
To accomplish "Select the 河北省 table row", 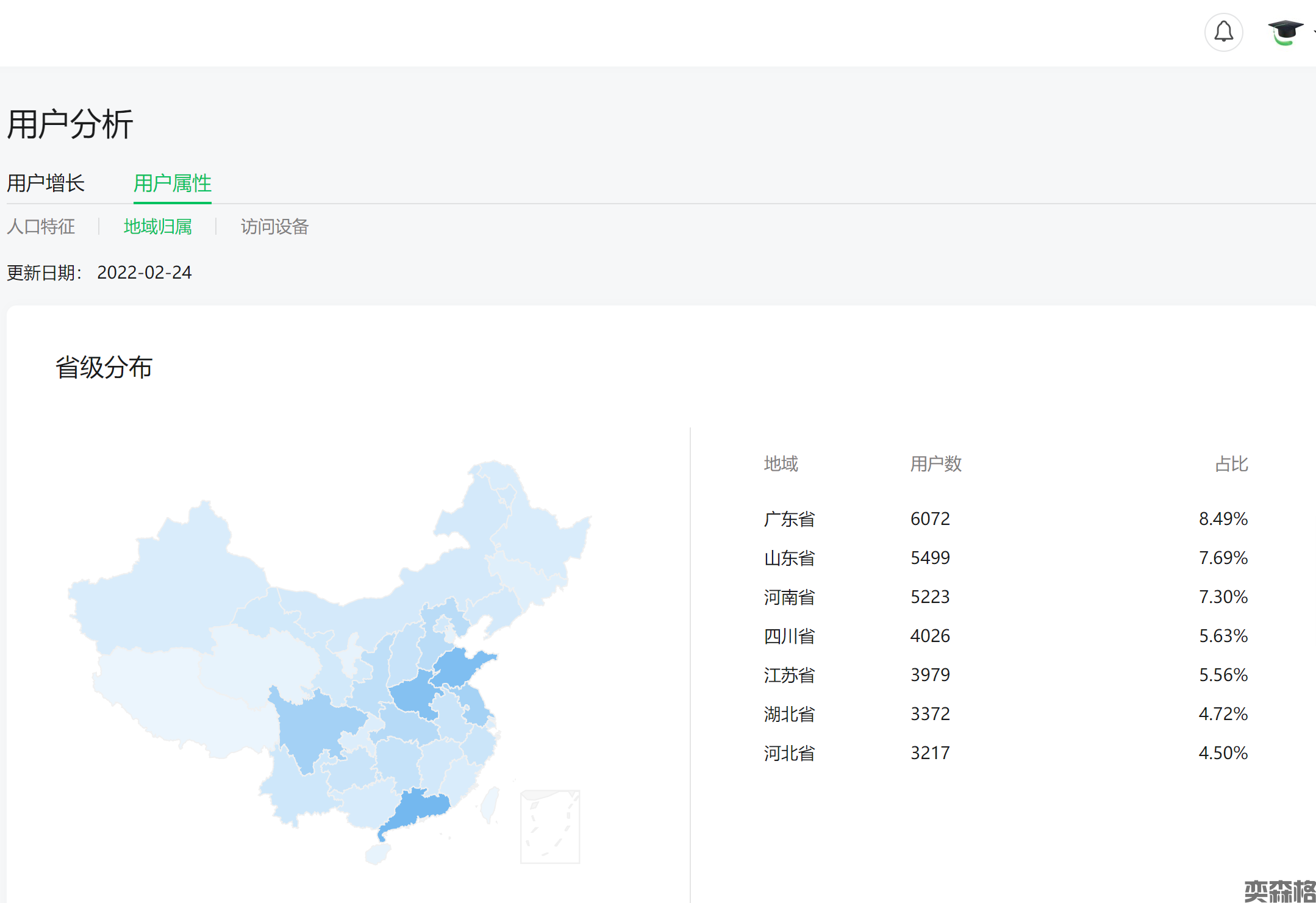I will click(x=789, y=753).
